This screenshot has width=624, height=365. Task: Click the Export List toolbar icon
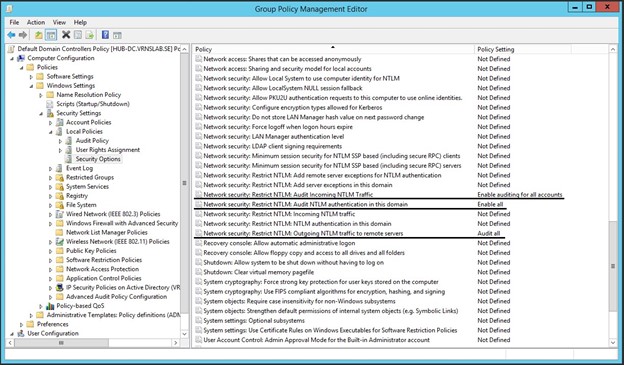tap(90, 35)
